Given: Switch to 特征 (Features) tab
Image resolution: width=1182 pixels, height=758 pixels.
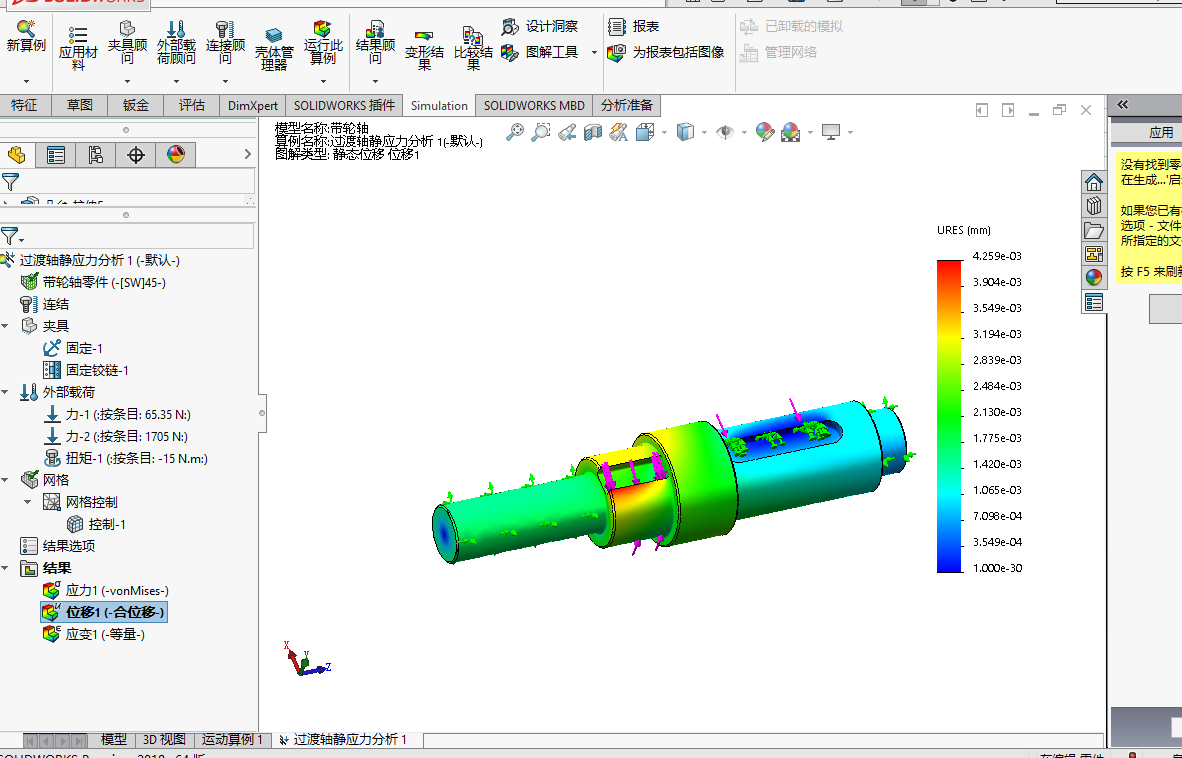Looking at the screenshot, I should [24, 105].
